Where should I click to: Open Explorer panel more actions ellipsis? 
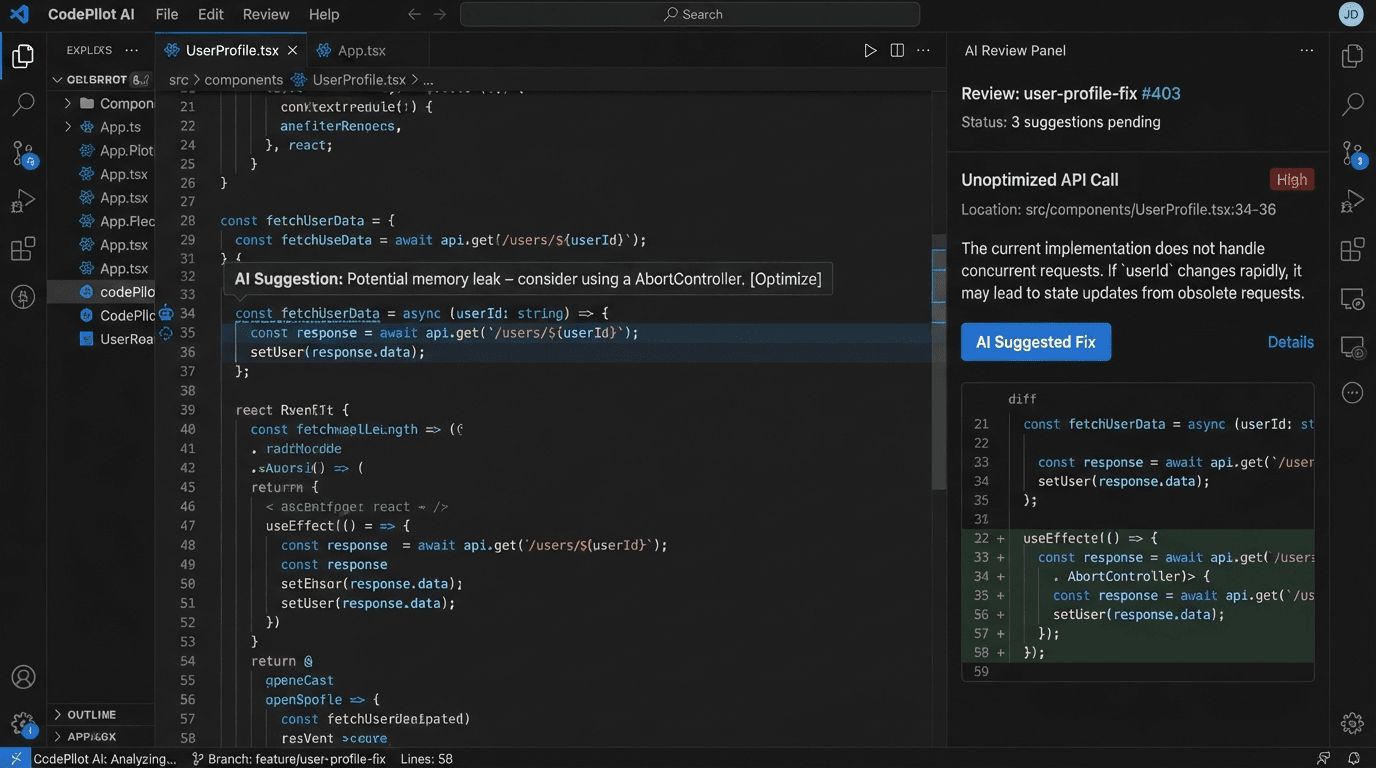(131, 50)
